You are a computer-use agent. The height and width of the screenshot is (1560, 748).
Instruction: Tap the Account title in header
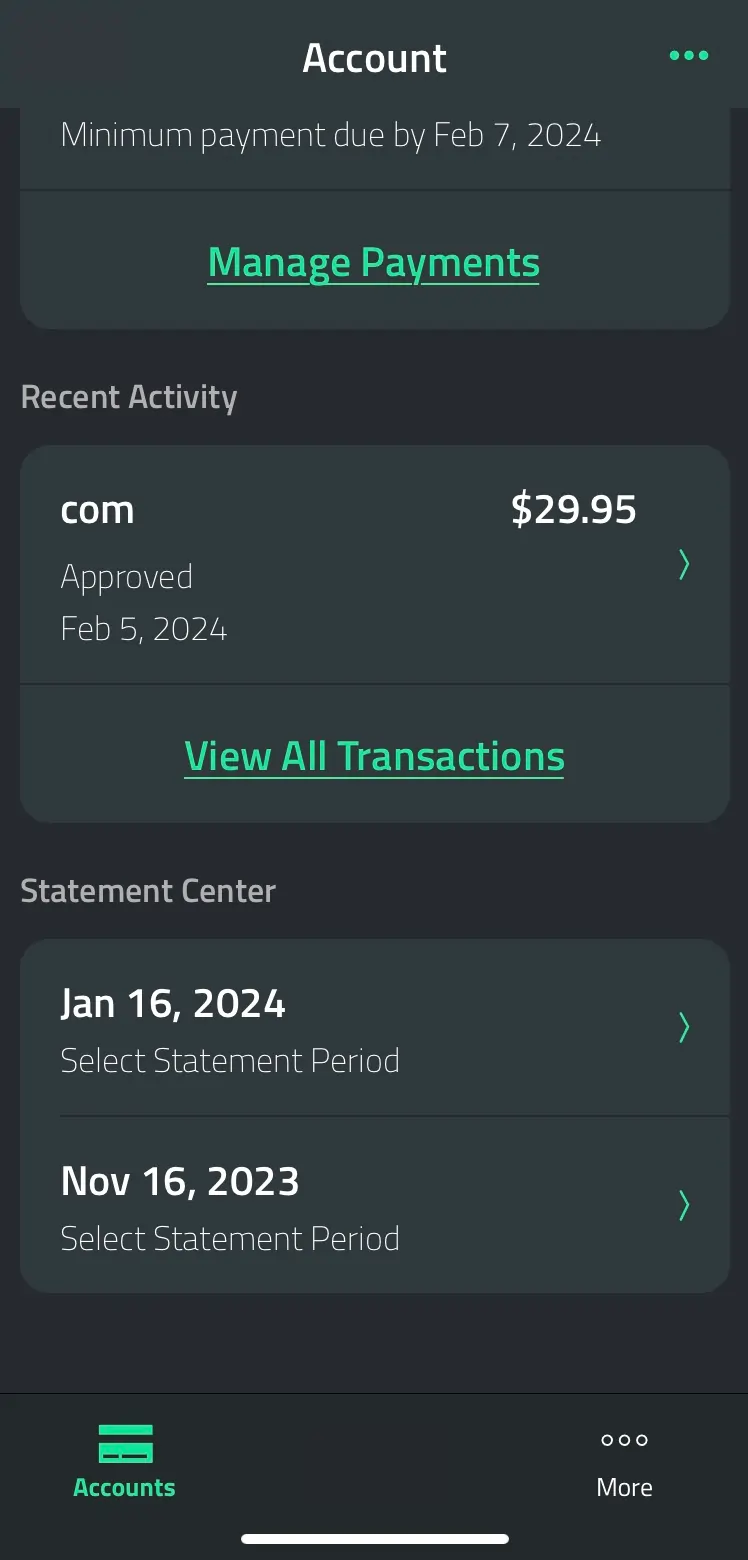[375, 58]
